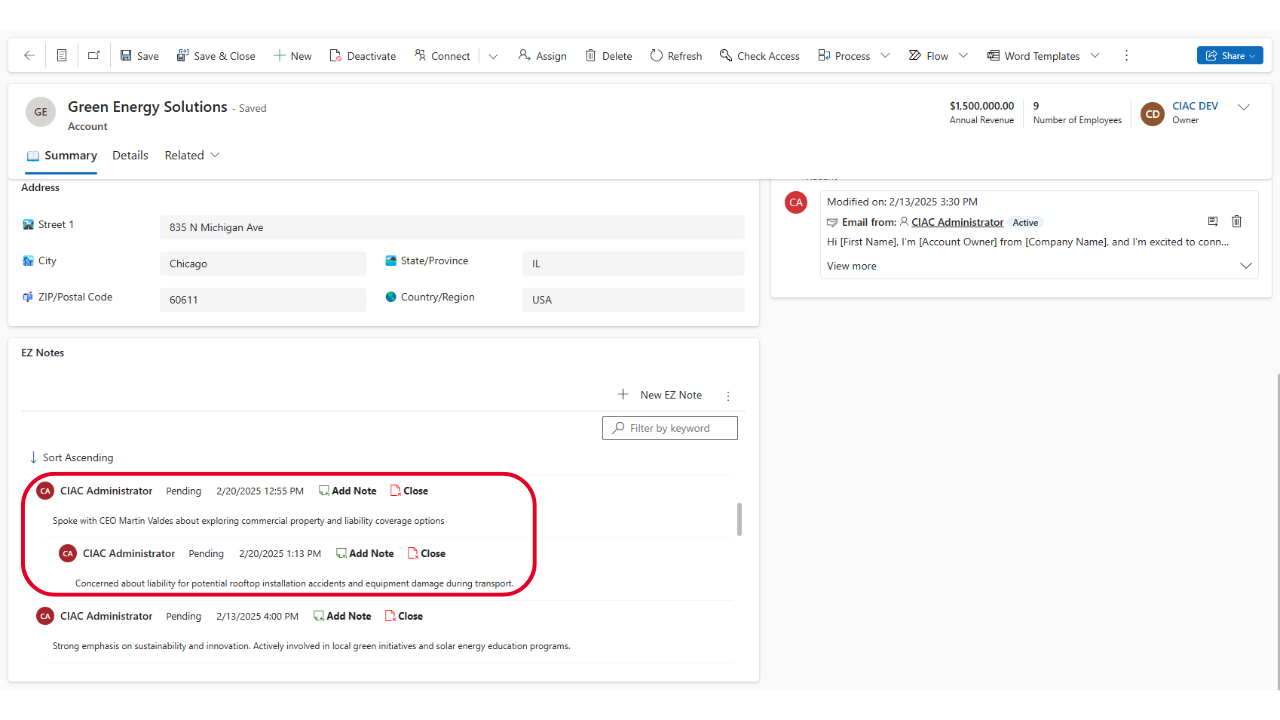Click the New EZ Note button

click(660, 395)
